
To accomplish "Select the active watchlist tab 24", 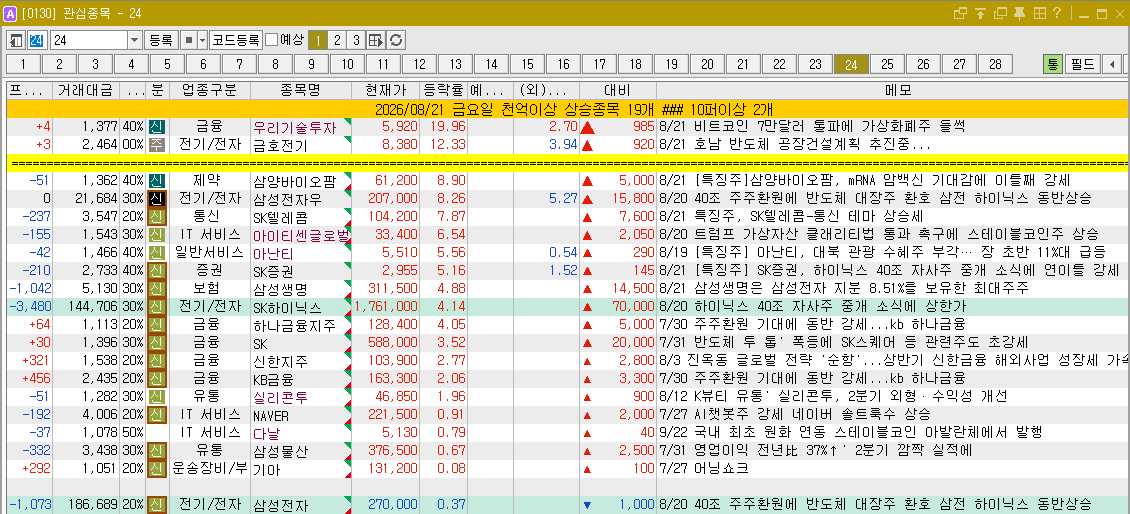I will [851, 64].
